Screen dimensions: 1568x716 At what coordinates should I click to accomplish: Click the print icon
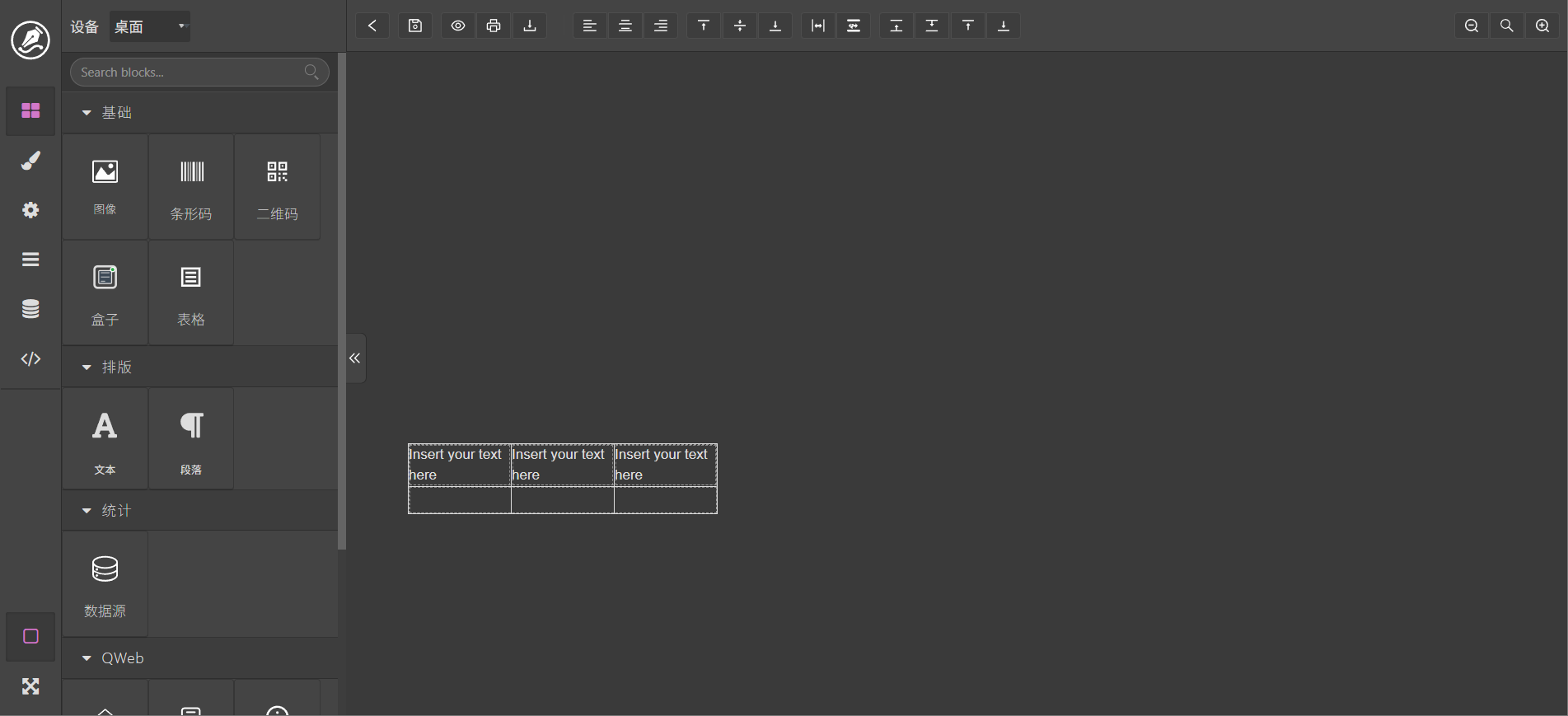494,26
